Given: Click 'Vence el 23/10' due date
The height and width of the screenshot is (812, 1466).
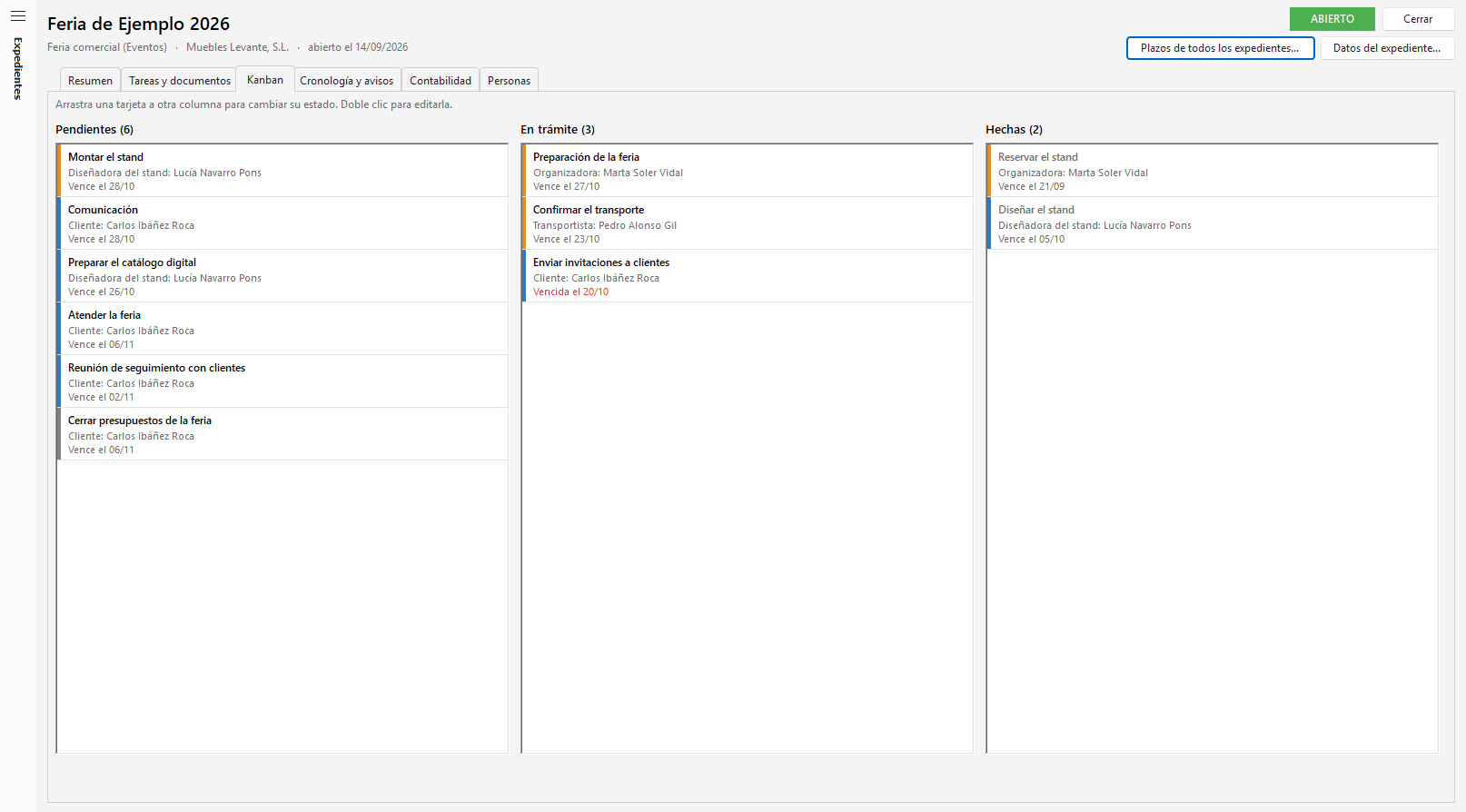Looking at the screenshot, I should [x=566, y=239].
